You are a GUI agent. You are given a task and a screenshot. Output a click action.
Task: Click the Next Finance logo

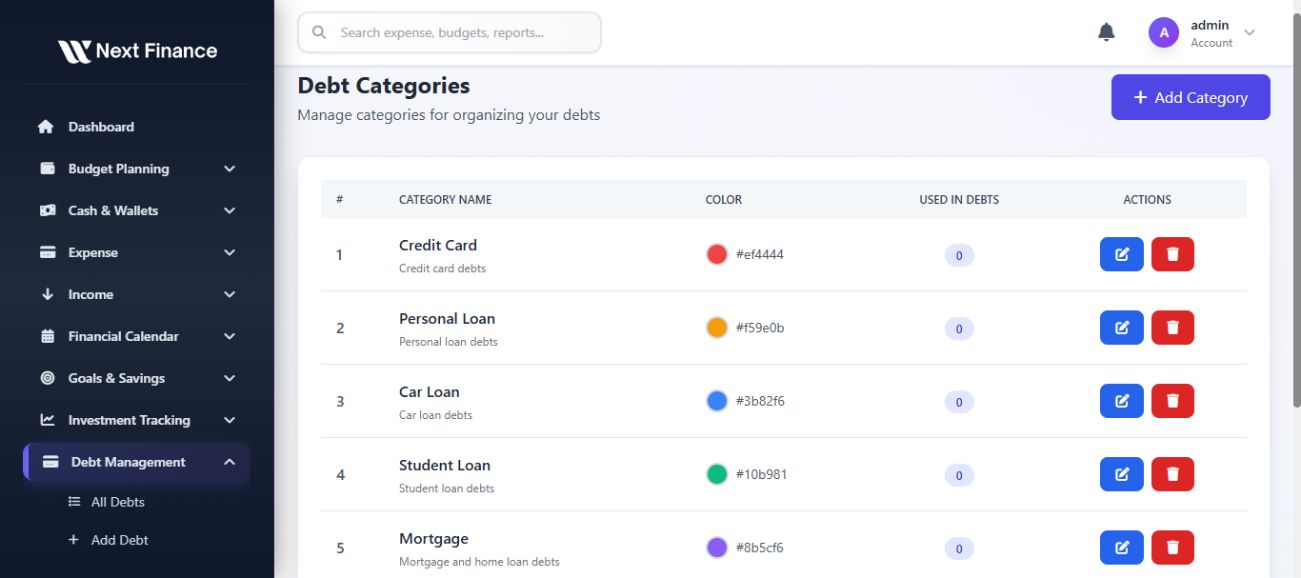(x=137, y=51)
